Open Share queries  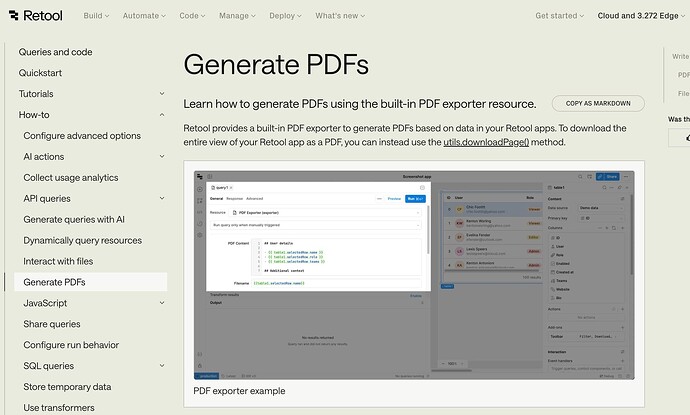click(x=52, y=324)
